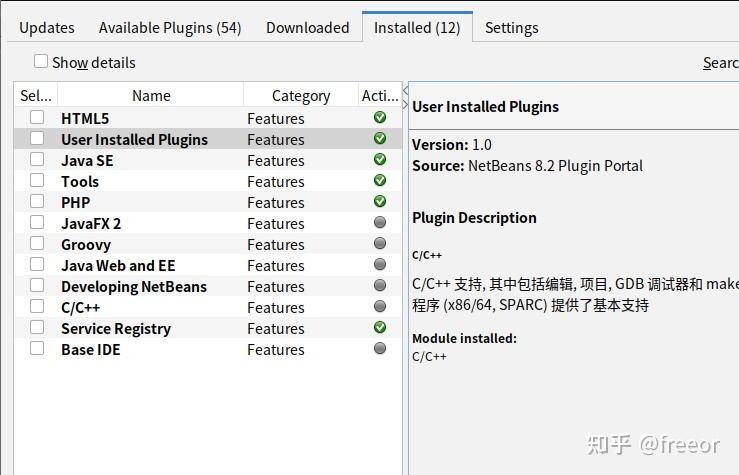The image size is (739, 475).
Task: Select the JavaFX 2 plugin name
Action: [91, 223]
